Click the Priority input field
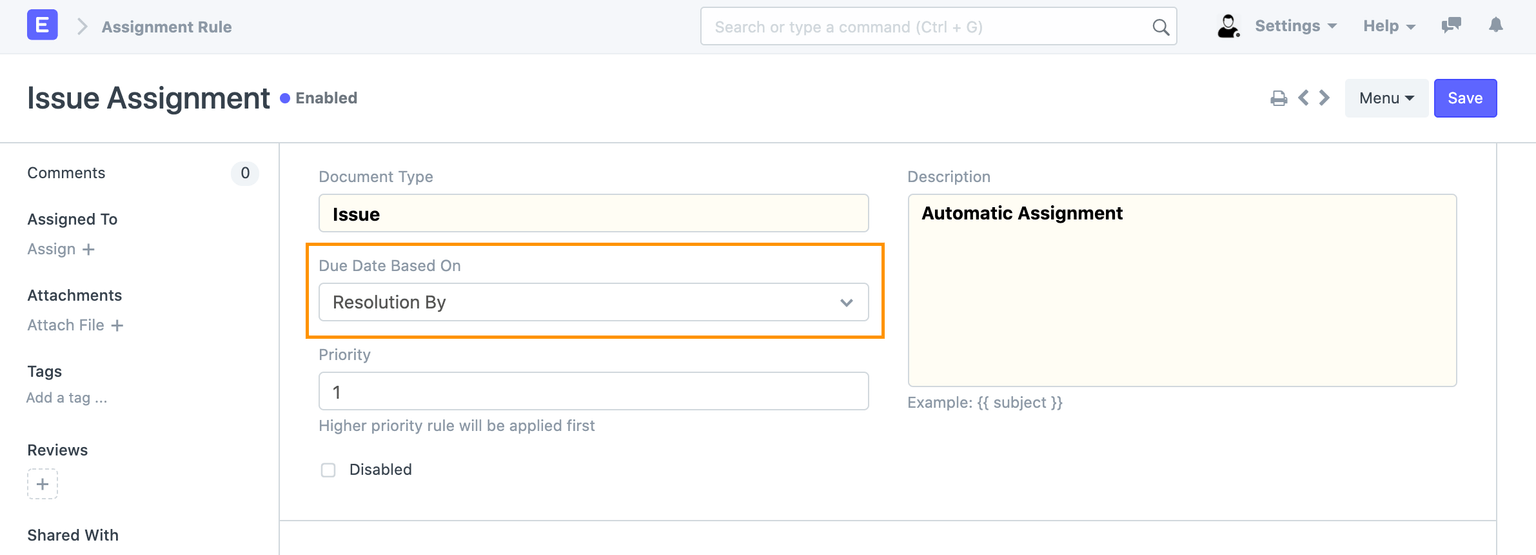The image size is (1536, 555). click(x=593, y=391)
